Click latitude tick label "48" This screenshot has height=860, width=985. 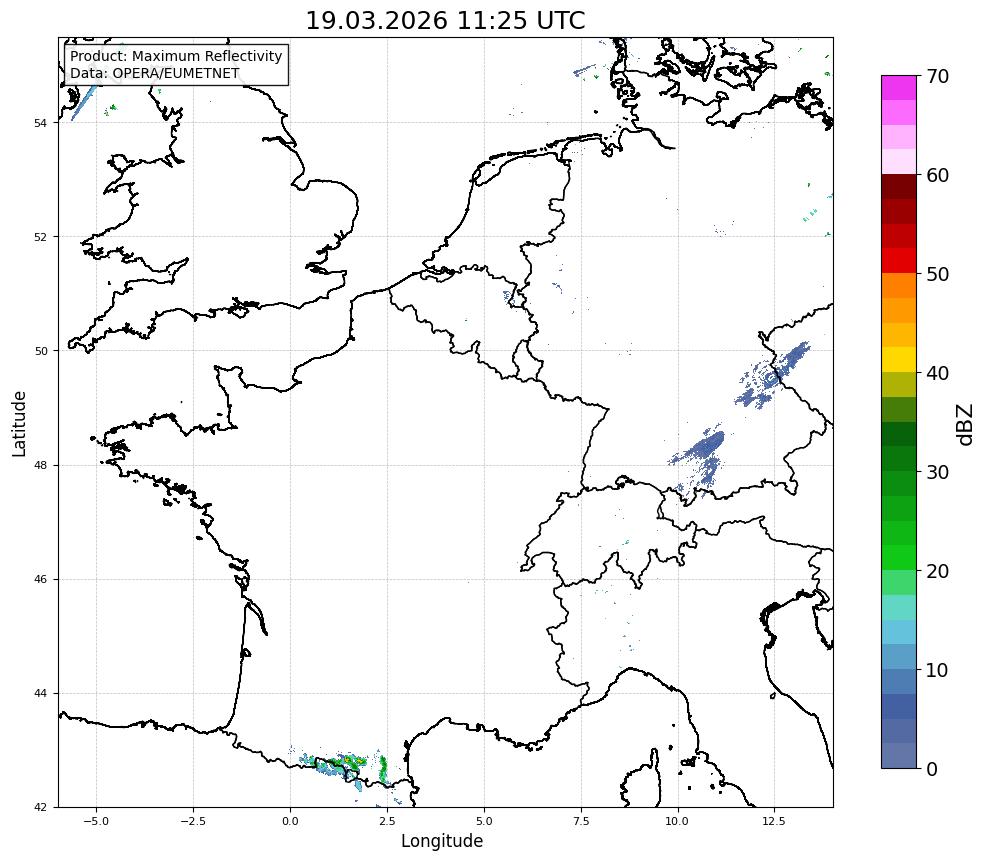(x=40, y=465)
